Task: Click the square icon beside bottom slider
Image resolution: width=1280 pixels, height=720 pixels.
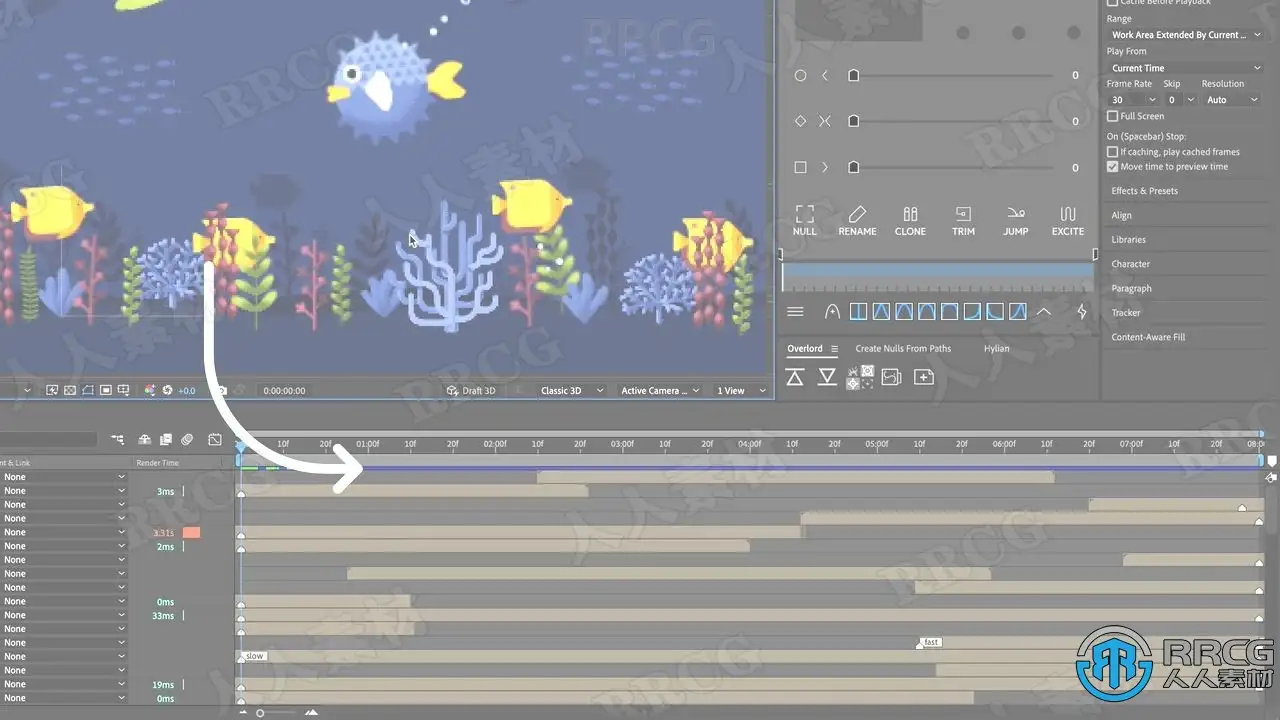Action: [800, 167]
